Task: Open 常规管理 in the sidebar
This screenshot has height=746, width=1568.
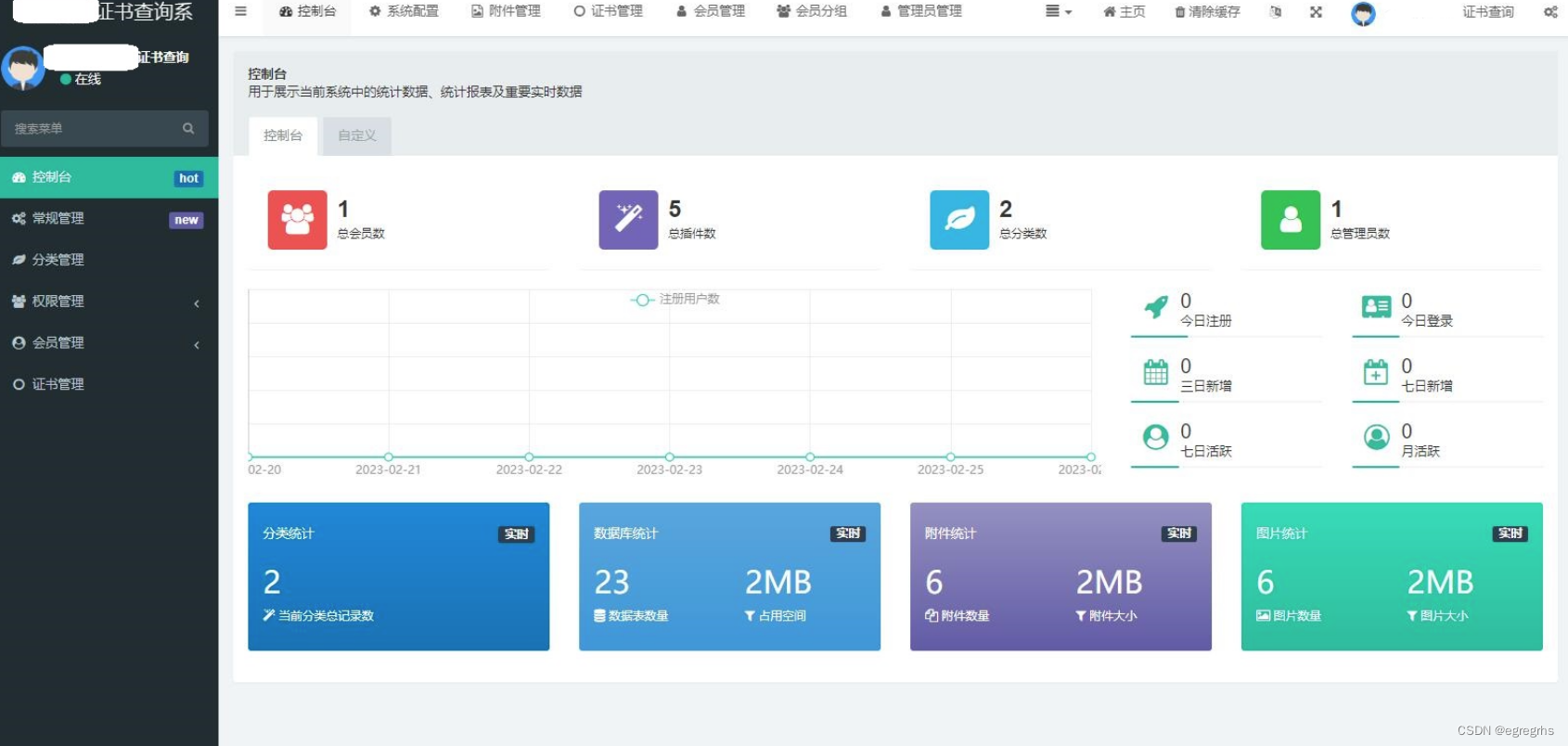Action: 109,219
